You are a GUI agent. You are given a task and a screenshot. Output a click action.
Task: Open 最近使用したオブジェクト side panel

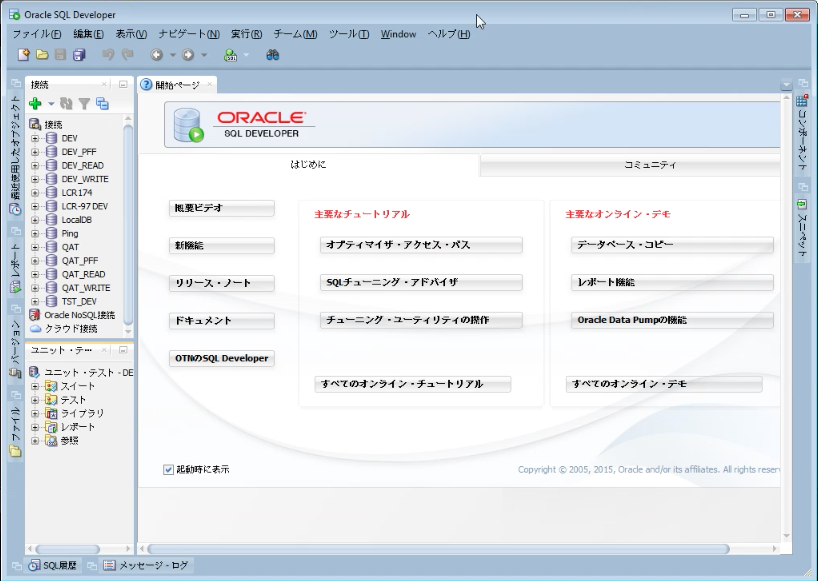[16, 156]
